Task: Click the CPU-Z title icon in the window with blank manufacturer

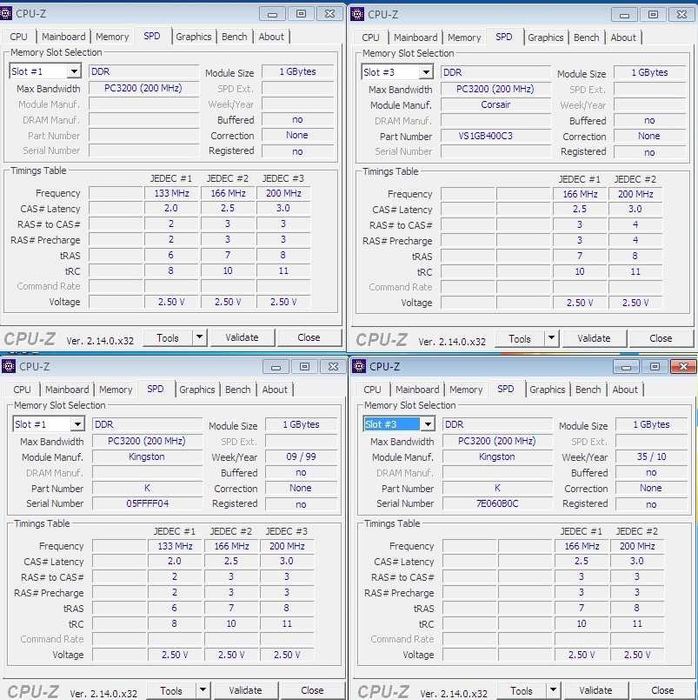Action: [5, 13]
